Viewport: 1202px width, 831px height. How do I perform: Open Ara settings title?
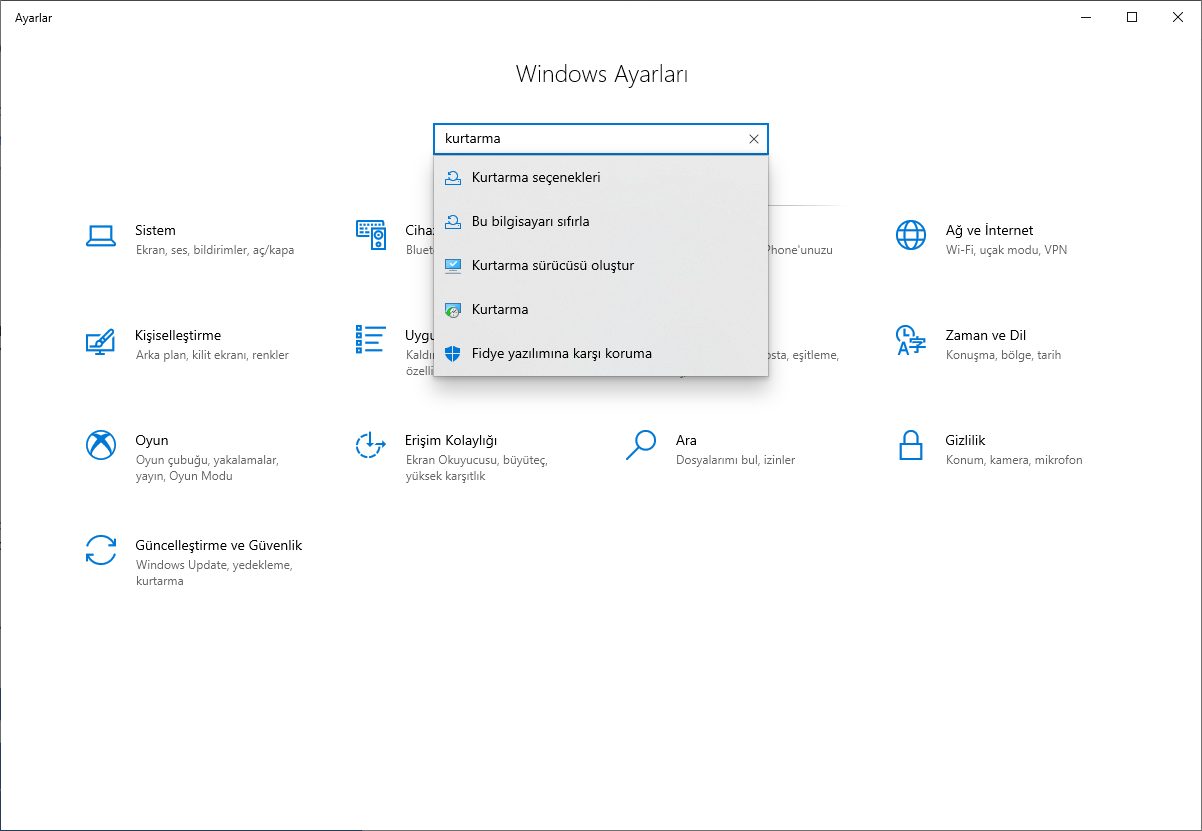tap(686, 440)
